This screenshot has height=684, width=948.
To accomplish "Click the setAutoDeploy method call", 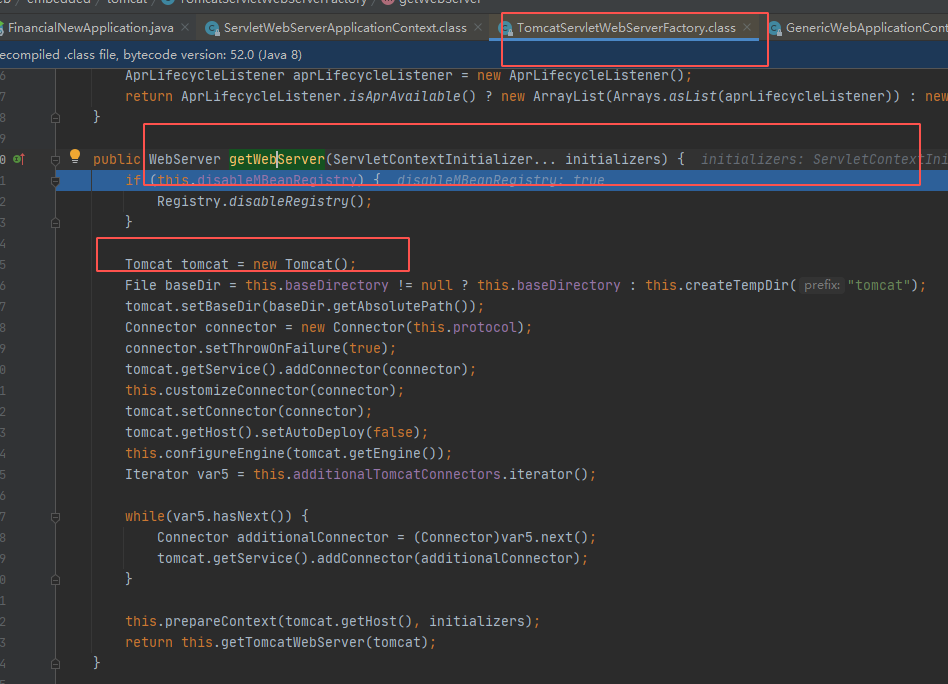I will [313, 432].
